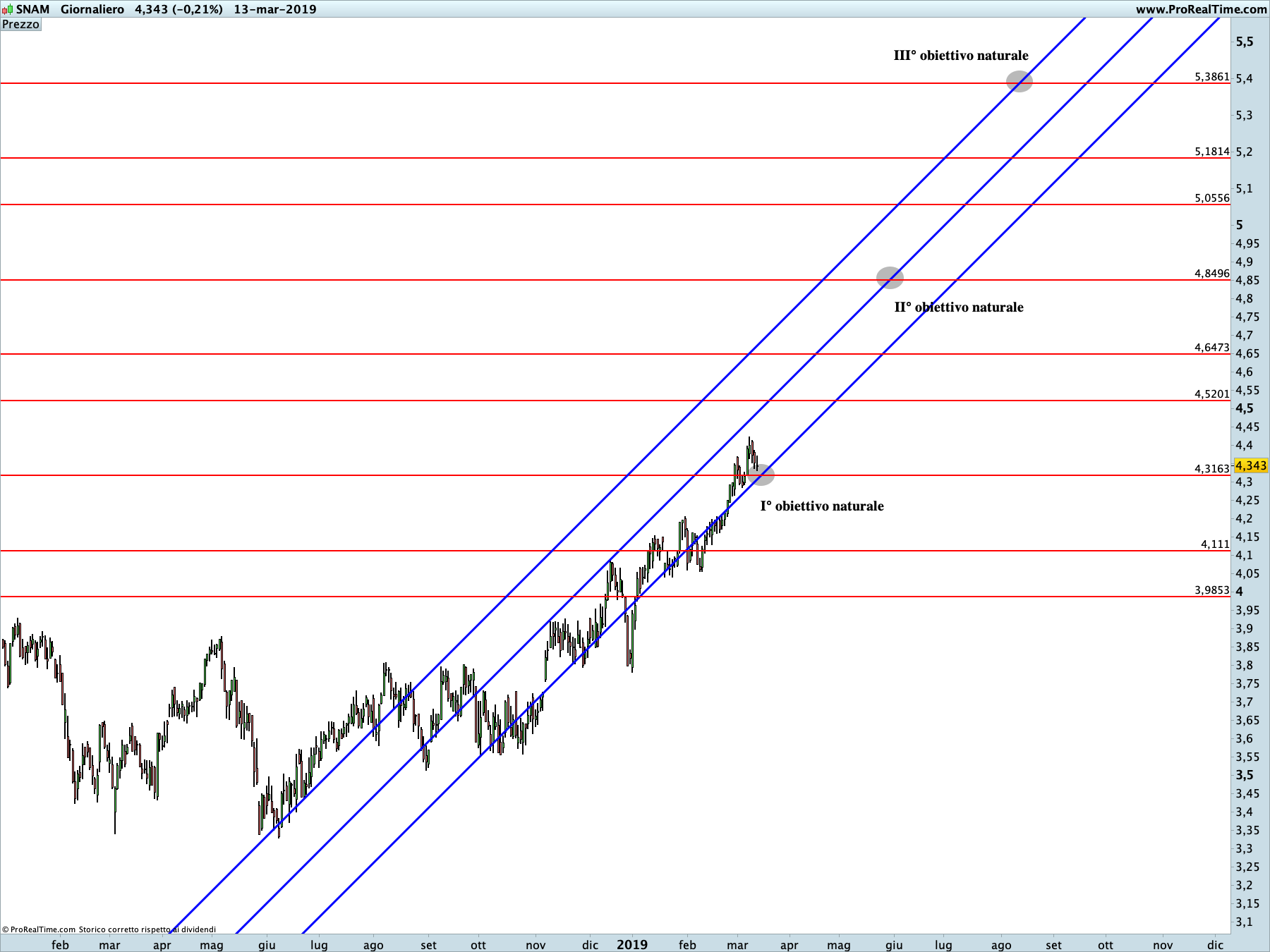Click the 5,5 value on price scale

pyautogui.click(x=1245, y=42)
